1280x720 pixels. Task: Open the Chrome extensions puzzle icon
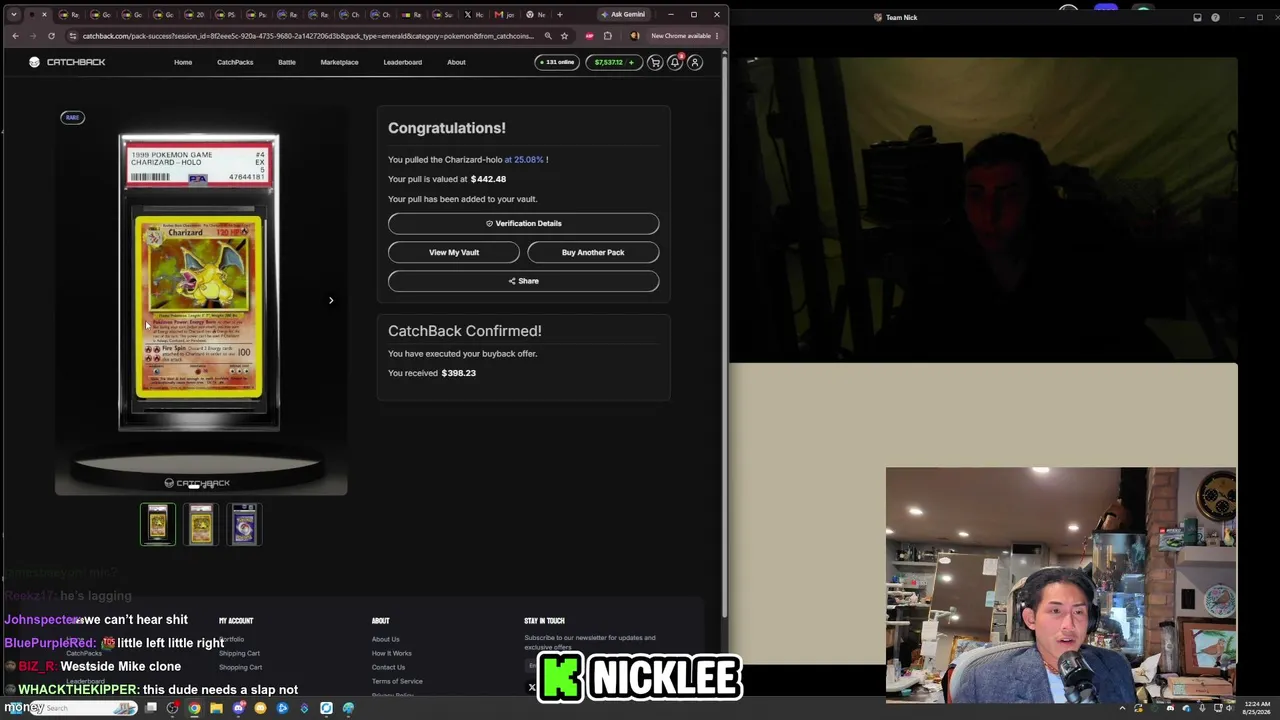point(607,36)
